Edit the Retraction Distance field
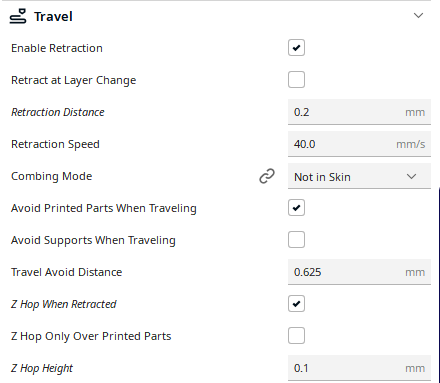440x383 pixels. [x=359, y=112]
